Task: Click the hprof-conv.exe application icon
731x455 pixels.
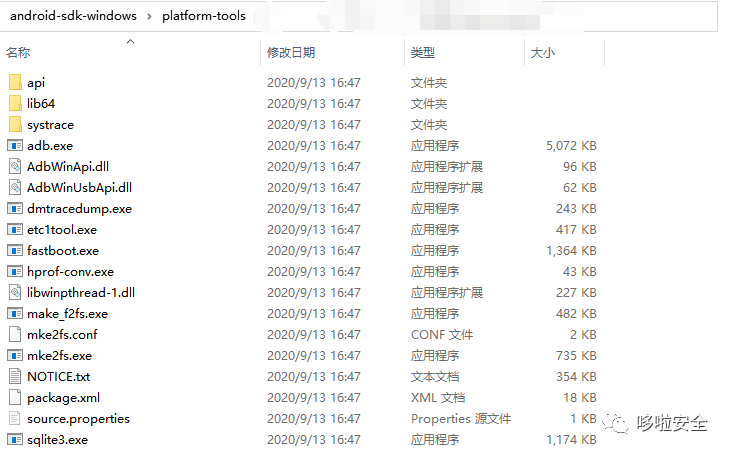Action: point(15,272)
